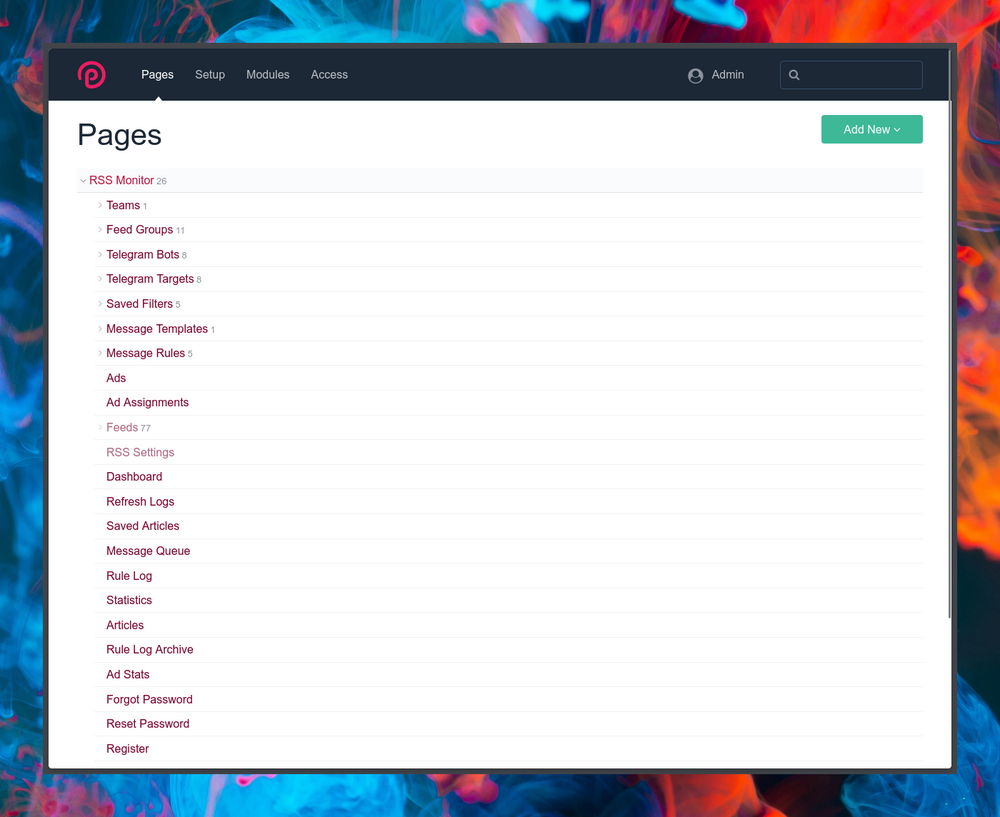Open the Dashboard page
The width and height of the screenshot is (1000, 817).
coord(134,477)
